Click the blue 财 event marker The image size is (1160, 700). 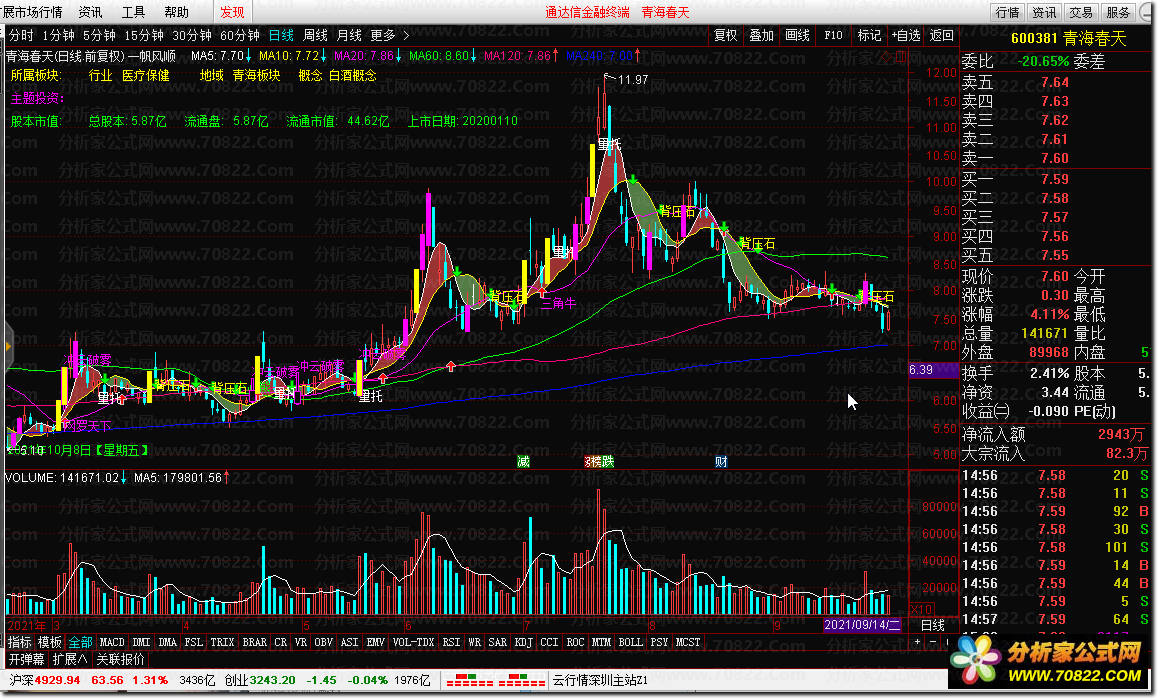721,462
